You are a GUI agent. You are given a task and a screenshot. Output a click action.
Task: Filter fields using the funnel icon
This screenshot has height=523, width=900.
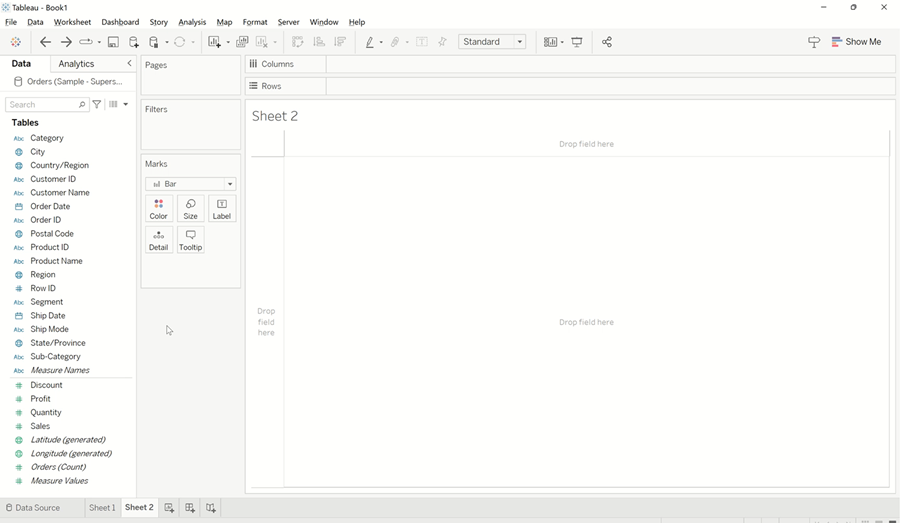click(97, 104)
